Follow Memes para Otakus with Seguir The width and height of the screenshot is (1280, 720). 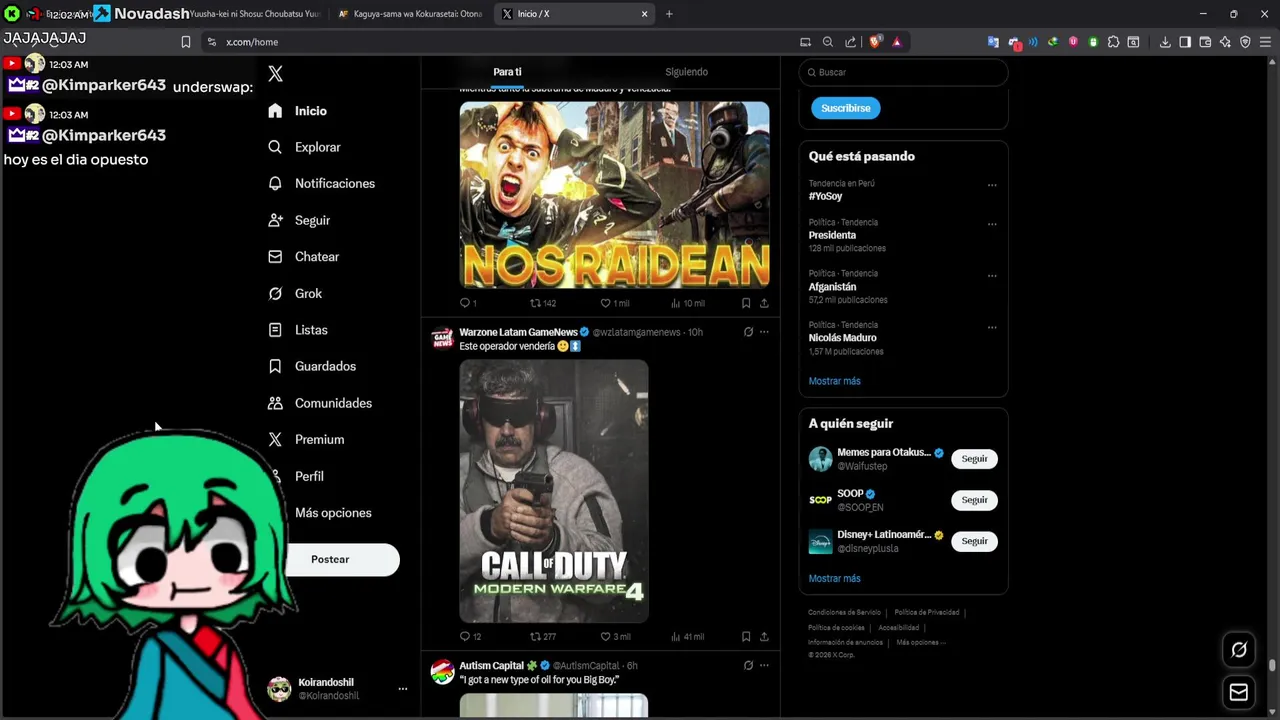click(x=974, y=459)
